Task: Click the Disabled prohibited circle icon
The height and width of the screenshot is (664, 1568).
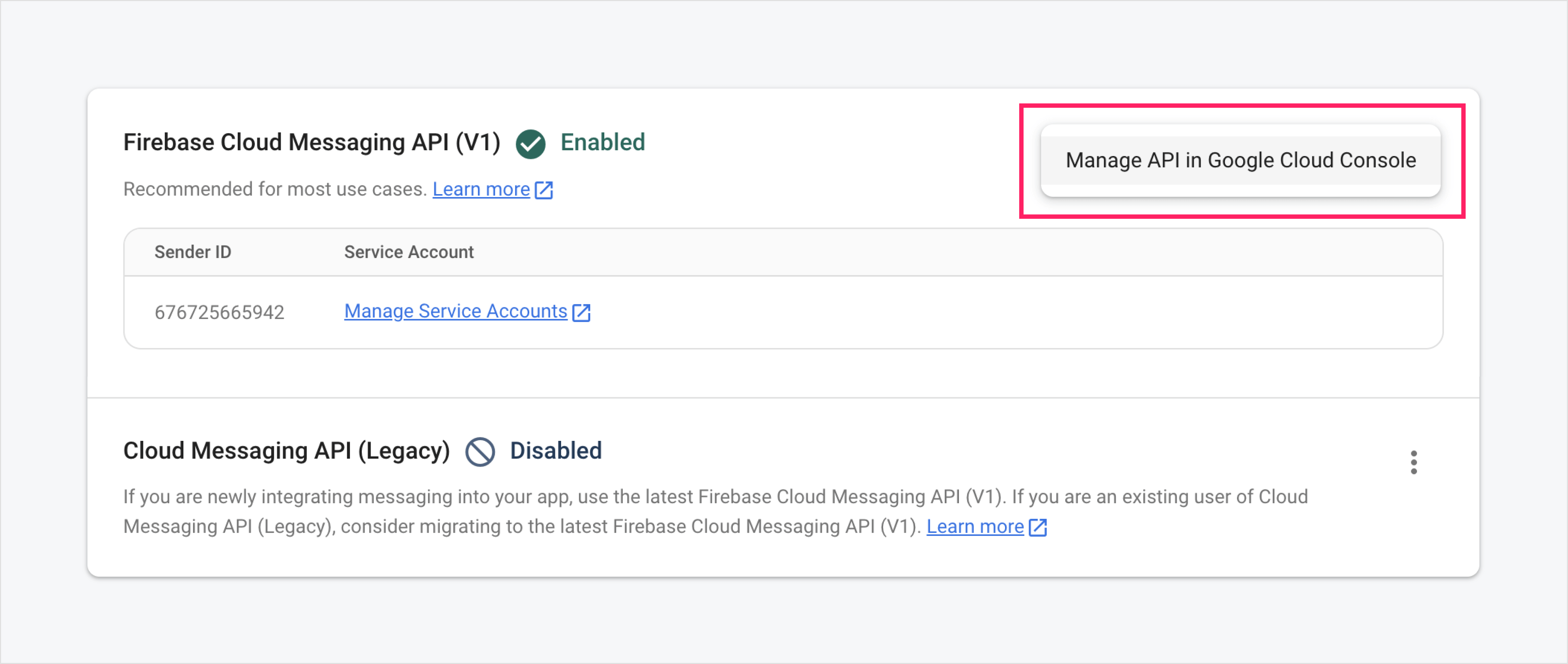Action: tap(479, 452)
